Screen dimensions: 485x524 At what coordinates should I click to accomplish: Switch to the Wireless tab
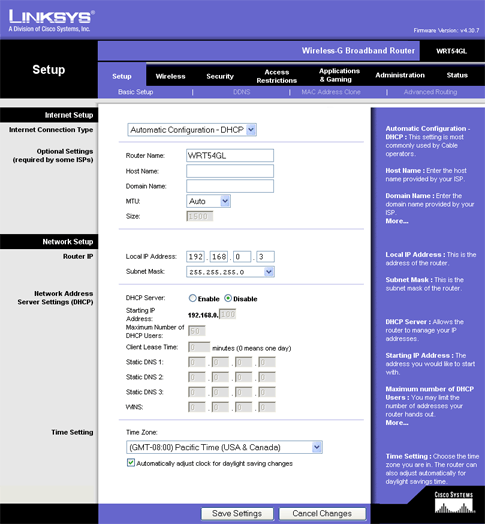coord(170,76)
